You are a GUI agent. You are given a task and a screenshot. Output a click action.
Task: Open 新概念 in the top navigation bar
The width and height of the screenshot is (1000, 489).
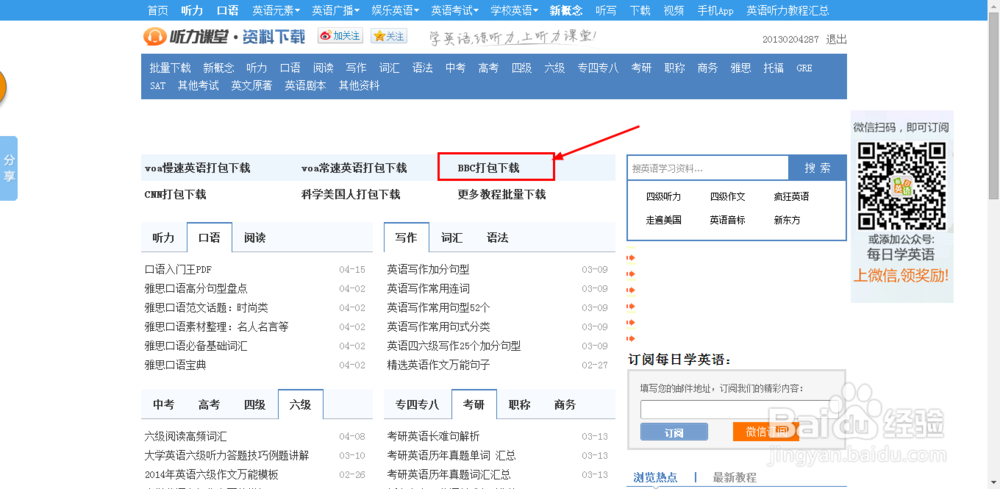tap(566, 10)
